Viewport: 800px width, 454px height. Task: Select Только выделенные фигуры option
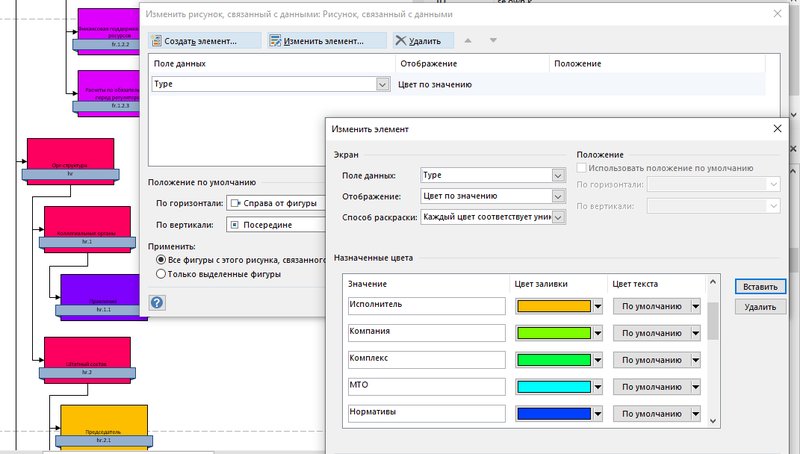coord(161,274)
